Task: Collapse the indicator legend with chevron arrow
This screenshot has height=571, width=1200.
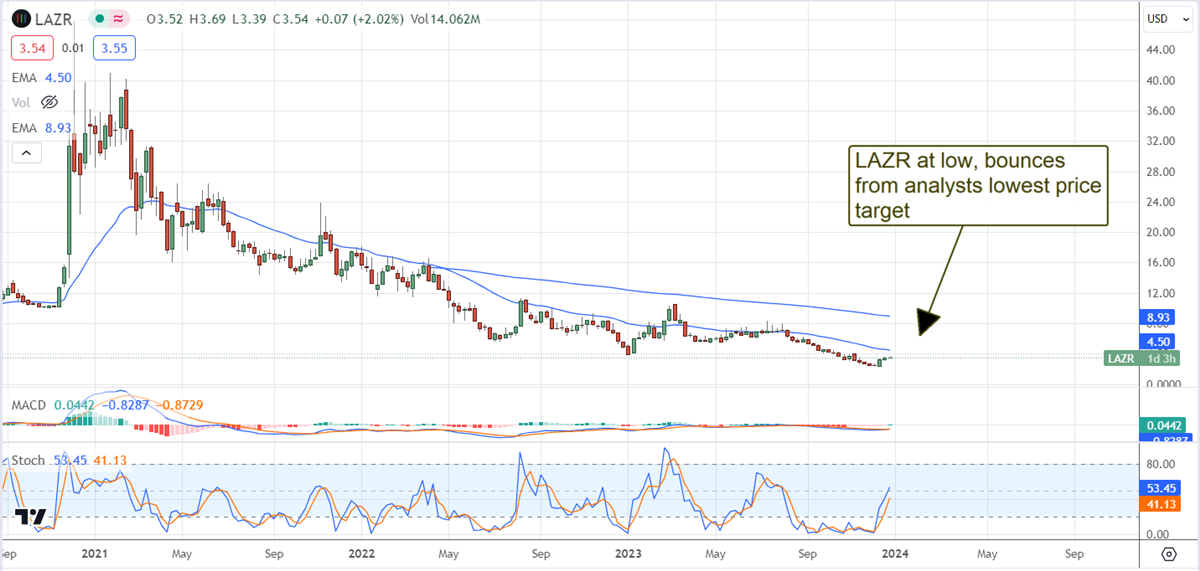Action: coord(26,153)
